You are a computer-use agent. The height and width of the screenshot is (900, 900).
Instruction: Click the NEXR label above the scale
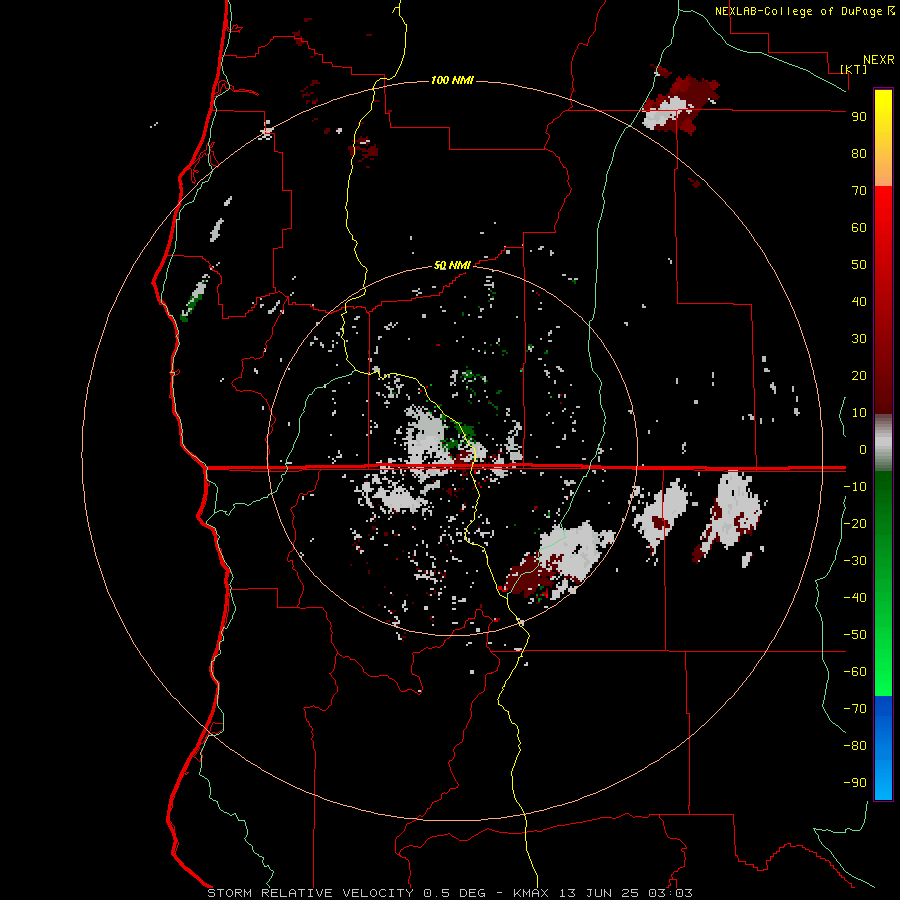tap(879, 60)
